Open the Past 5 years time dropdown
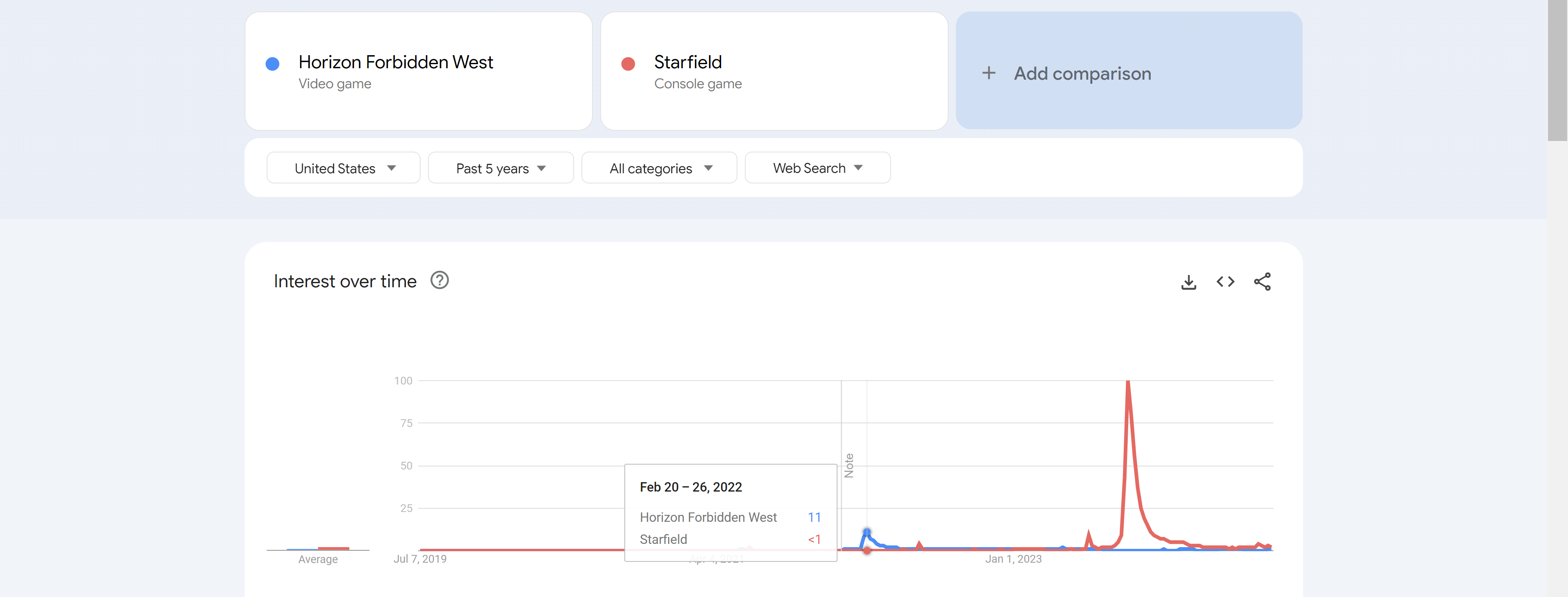This screenshot has width=1568, height=597. click(500, 168)
